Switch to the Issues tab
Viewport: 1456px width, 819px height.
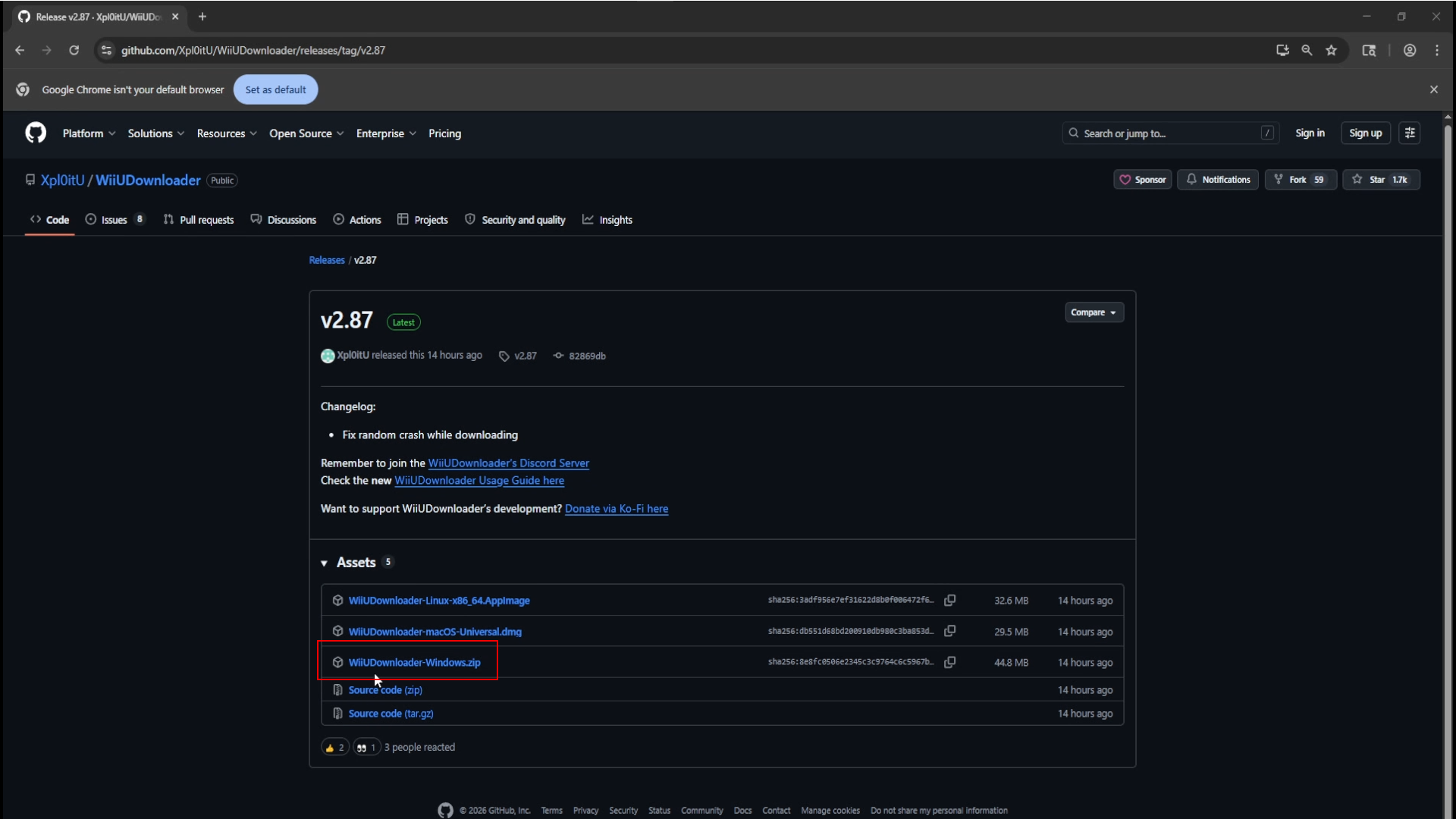114,219
